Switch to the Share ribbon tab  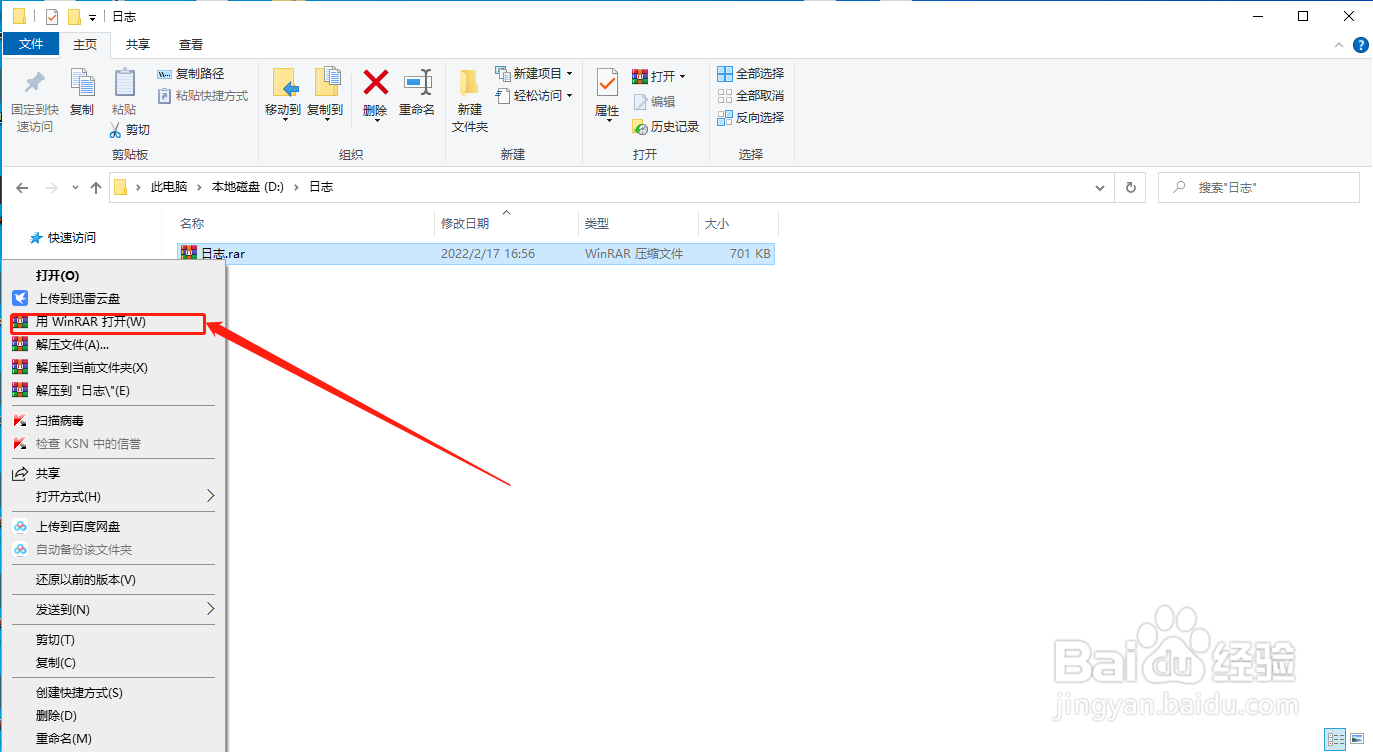pos(138,44)
